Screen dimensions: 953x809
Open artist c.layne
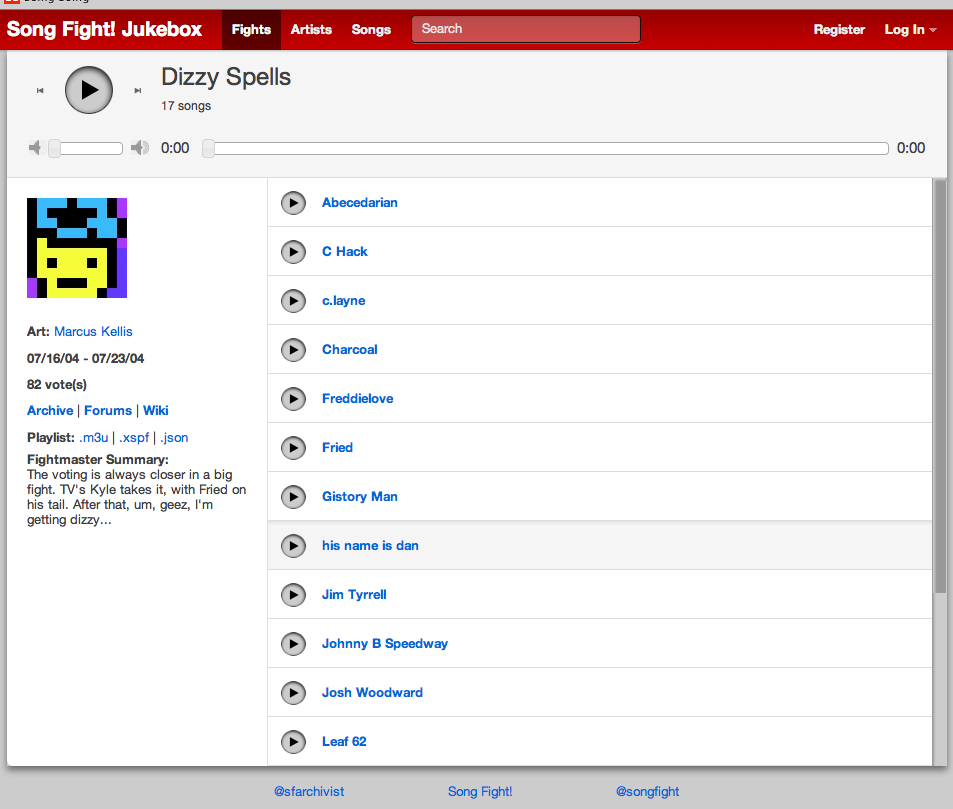[343, 301]
